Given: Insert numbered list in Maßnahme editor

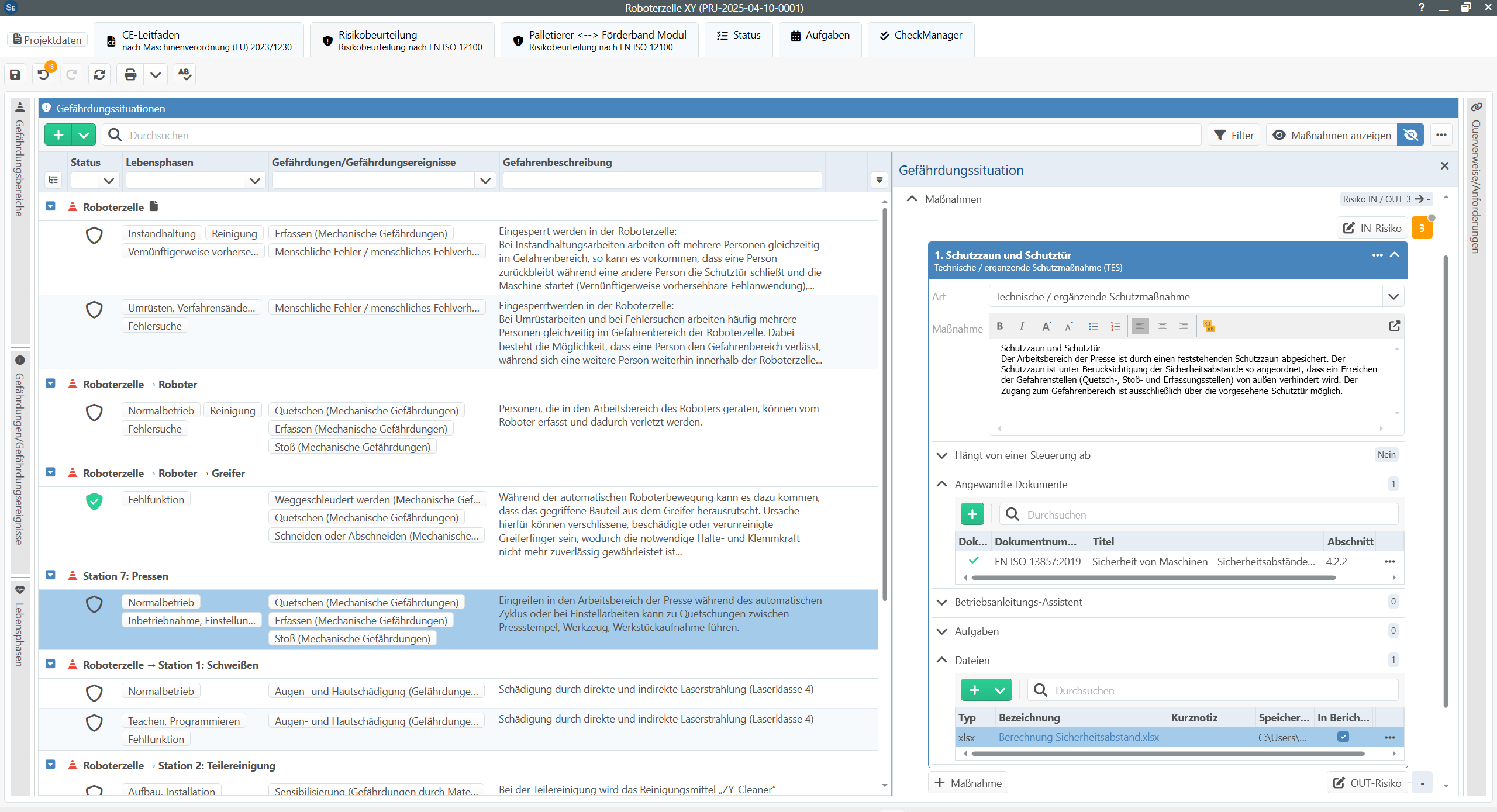Looking at the screenshot, I should [x=1116, y=326].
